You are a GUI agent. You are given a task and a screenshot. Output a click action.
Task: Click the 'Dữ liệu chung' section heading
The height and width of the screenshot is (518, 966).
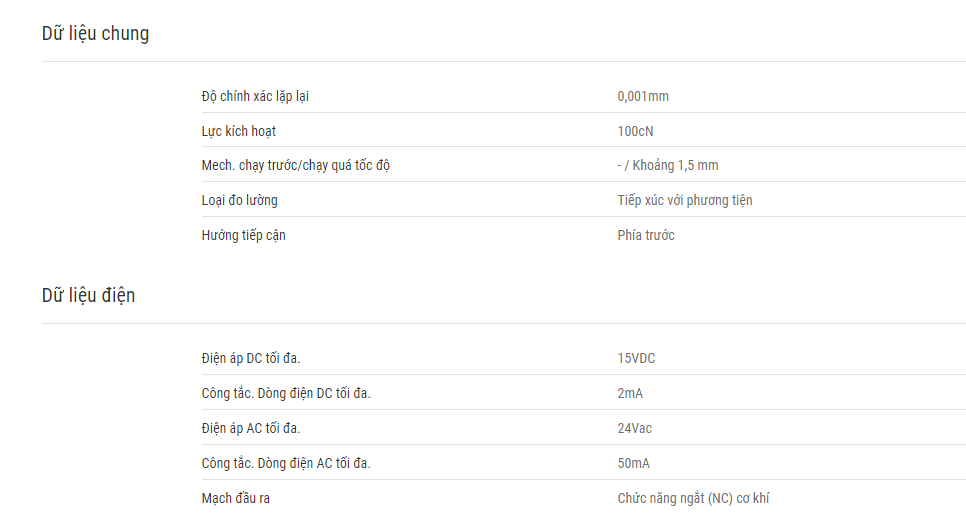click(95, 33)
